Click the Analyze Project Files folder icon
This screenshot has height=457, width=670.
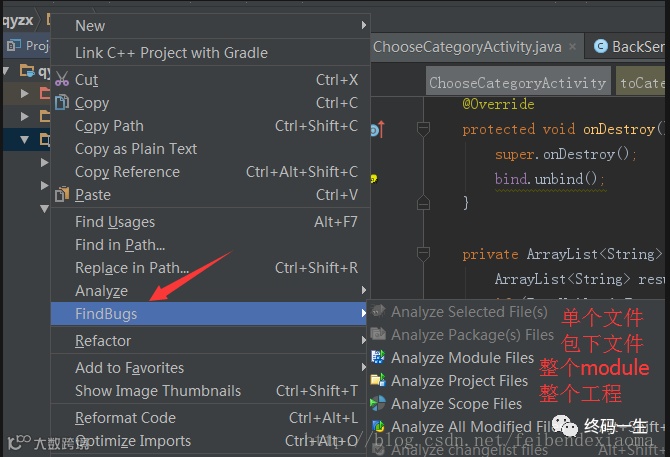pyautogui.click(x=378, y=380)
